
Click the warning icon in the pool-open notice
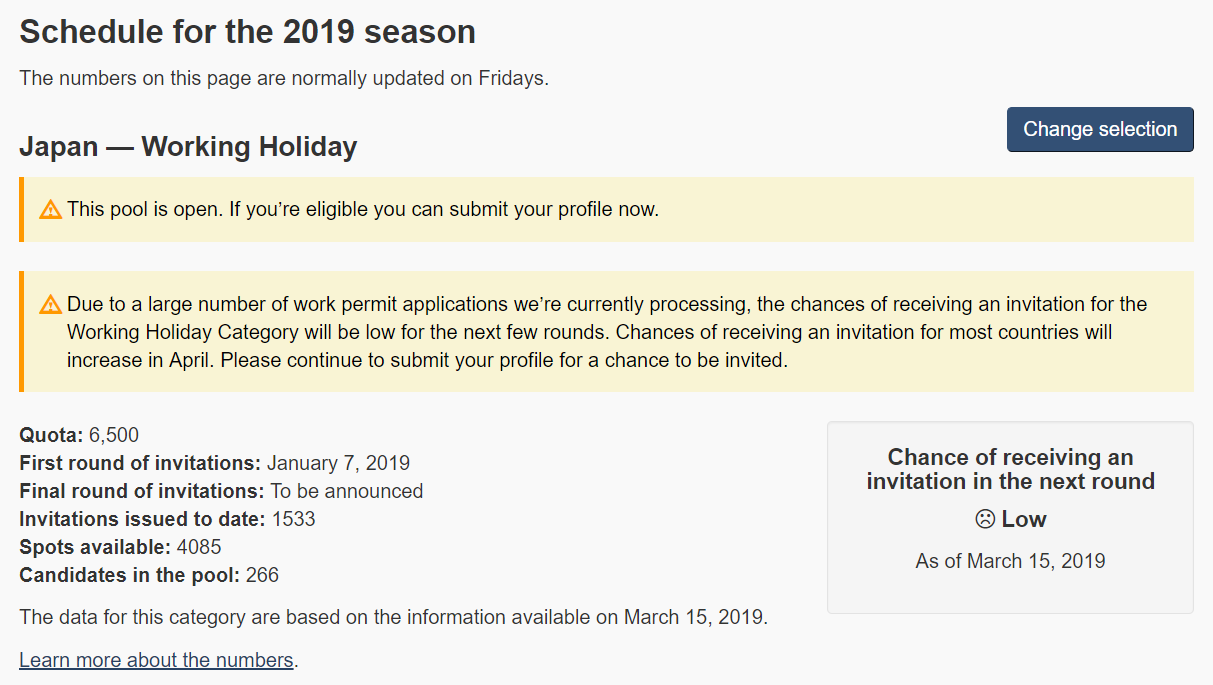pos(50,210)
